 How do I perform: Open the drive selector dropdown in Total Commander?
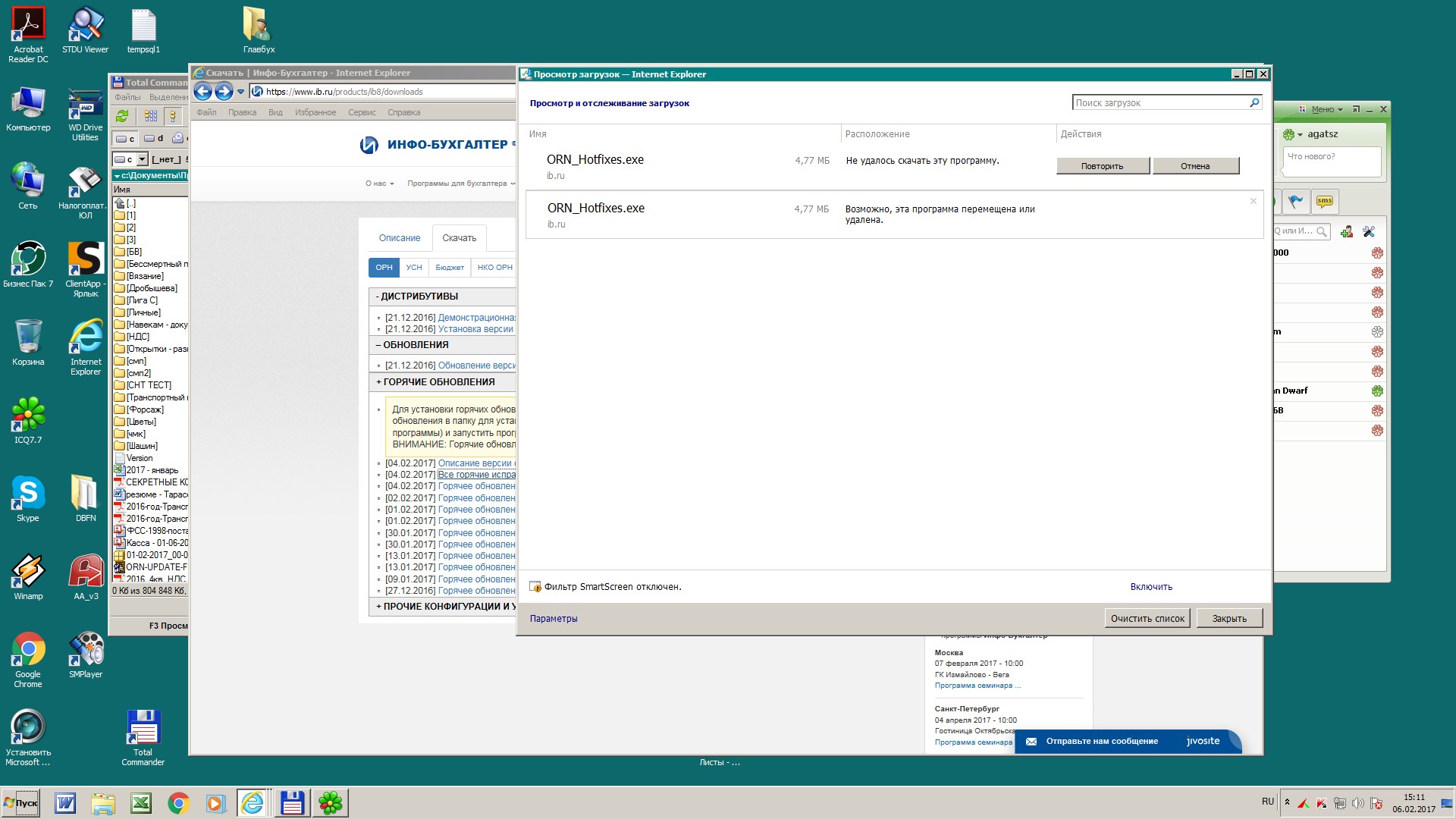[x=142, y=159]
